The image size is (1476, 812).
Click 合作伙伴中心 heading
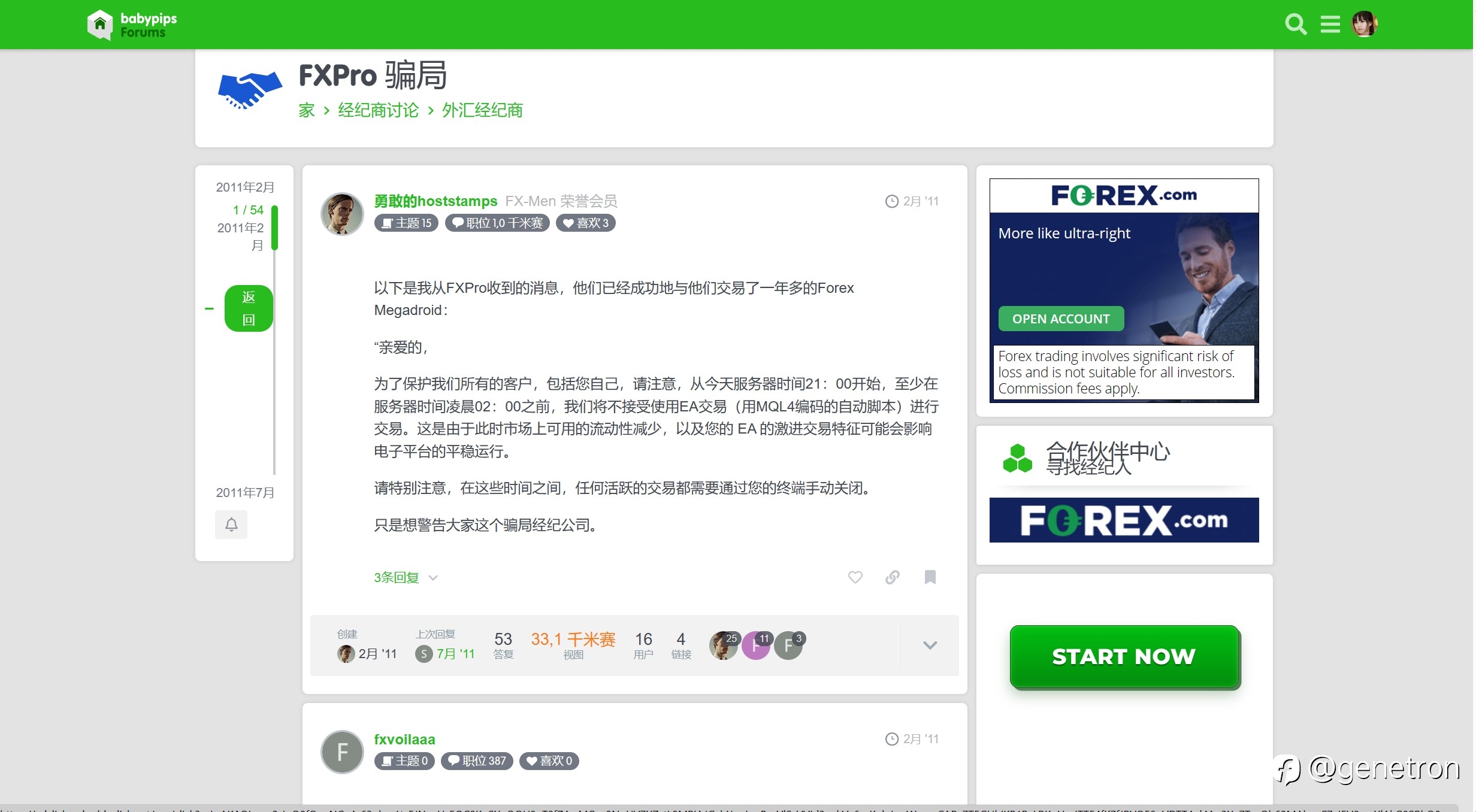[x=1108, y=452]
